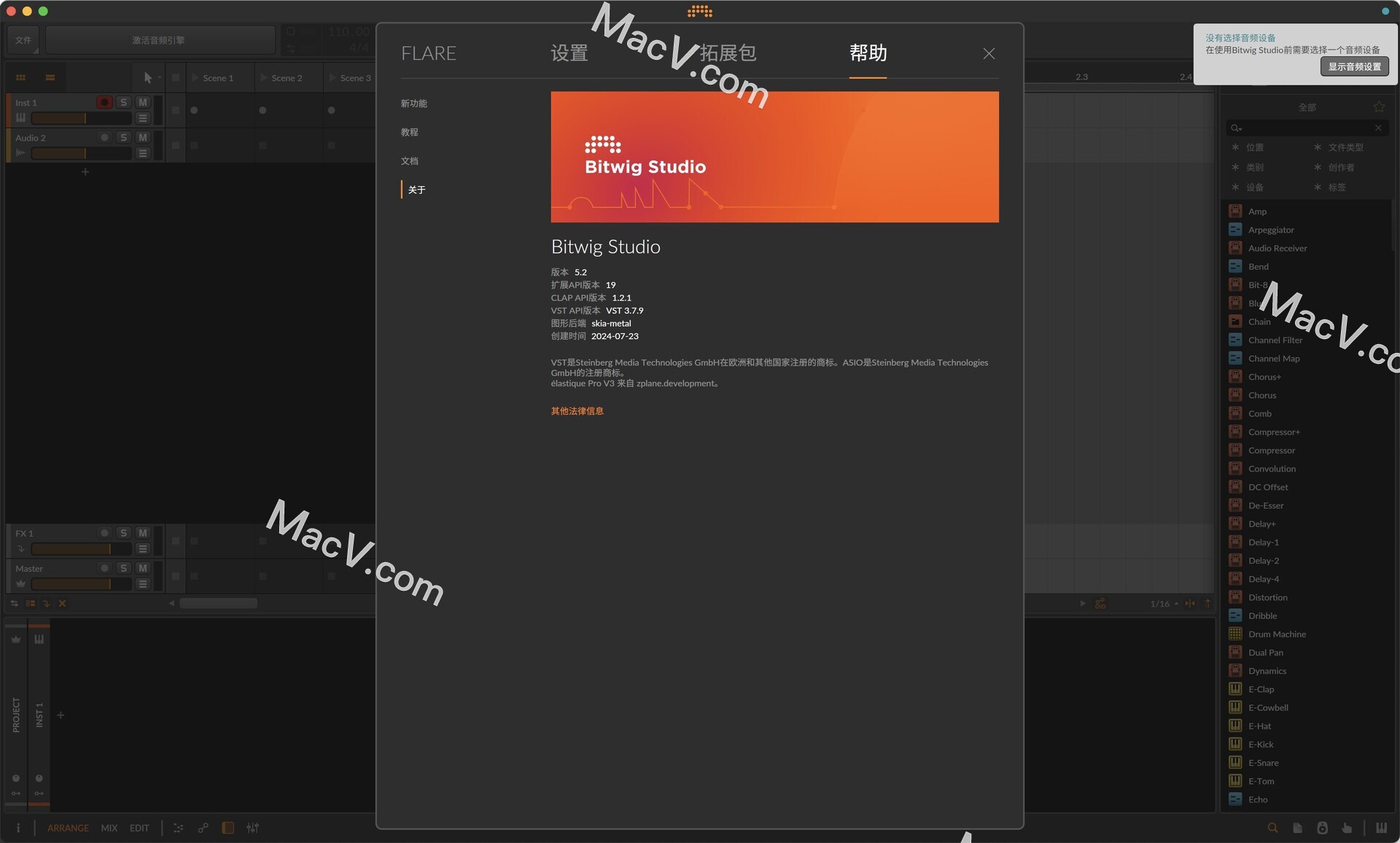
Task: Click the browser search input field
Action: click(1308, 128)
